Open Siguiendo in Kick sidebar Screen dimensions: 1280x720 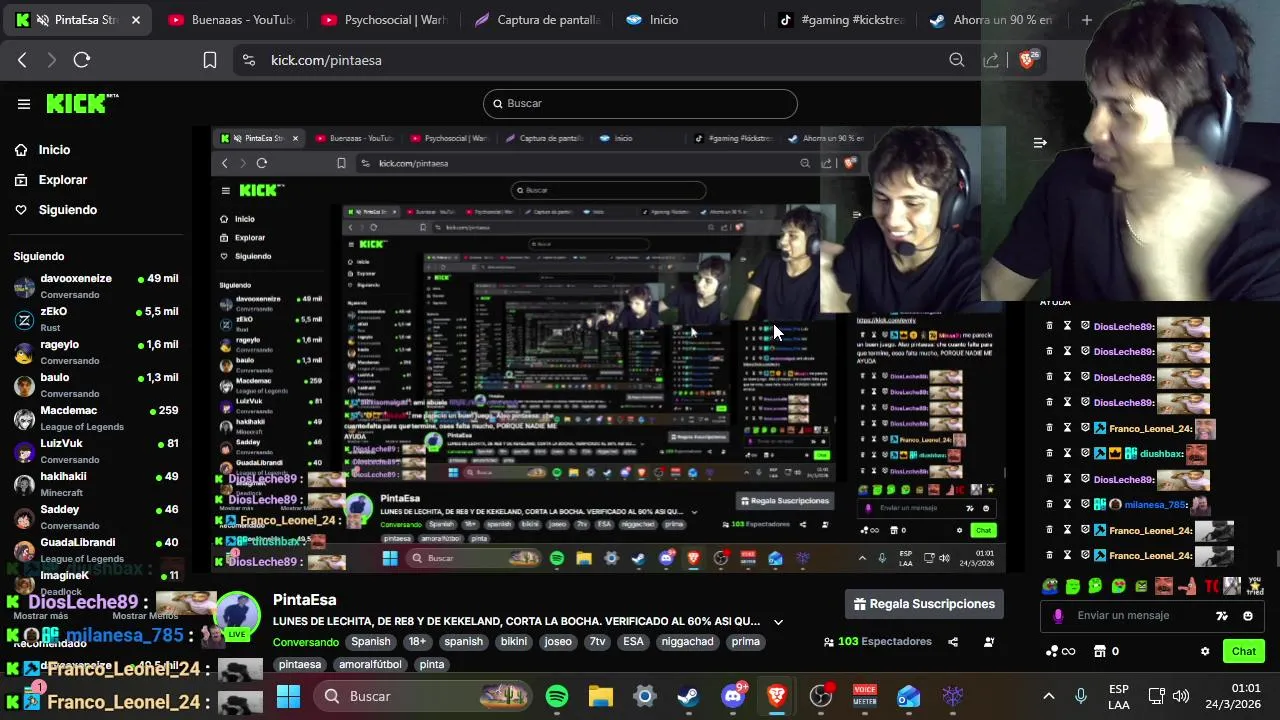(x=56, y=210)
